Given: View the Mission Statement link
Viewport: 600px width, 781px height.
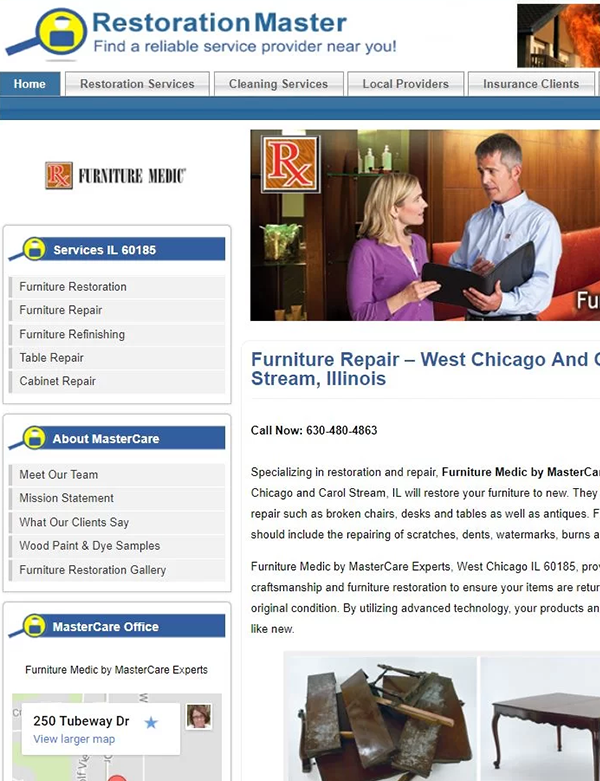Looking at the screenshot, I should pos(117,498).
